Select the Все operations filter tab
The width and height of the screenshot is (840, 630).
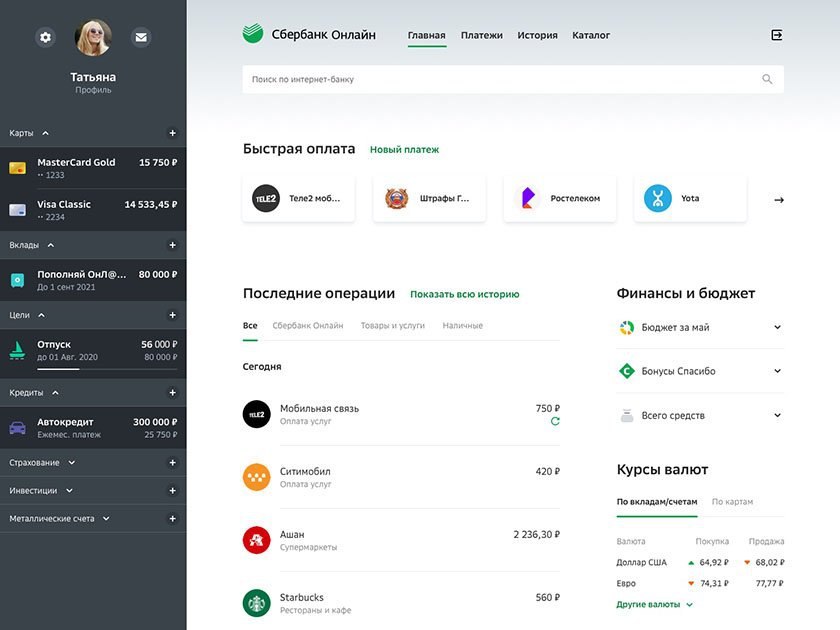(250, 326)
